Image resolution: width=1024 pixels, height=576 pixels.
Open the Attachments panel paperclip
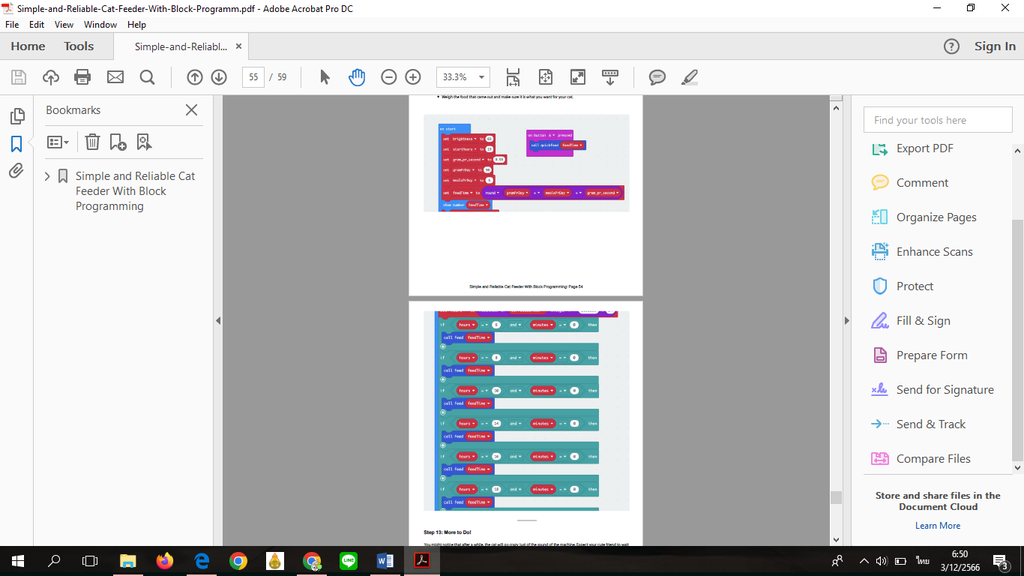point(16,171)
